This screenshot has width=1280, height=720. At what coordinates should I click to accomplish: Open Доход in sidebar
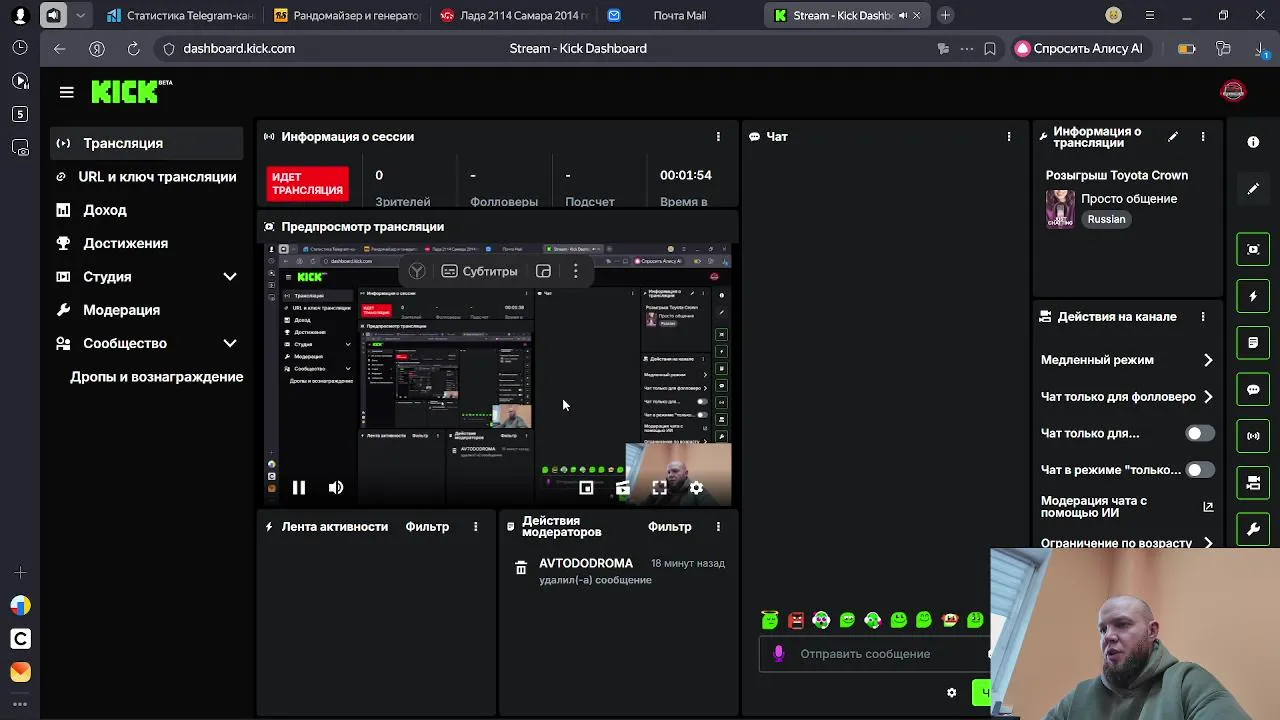click(146, 210)
